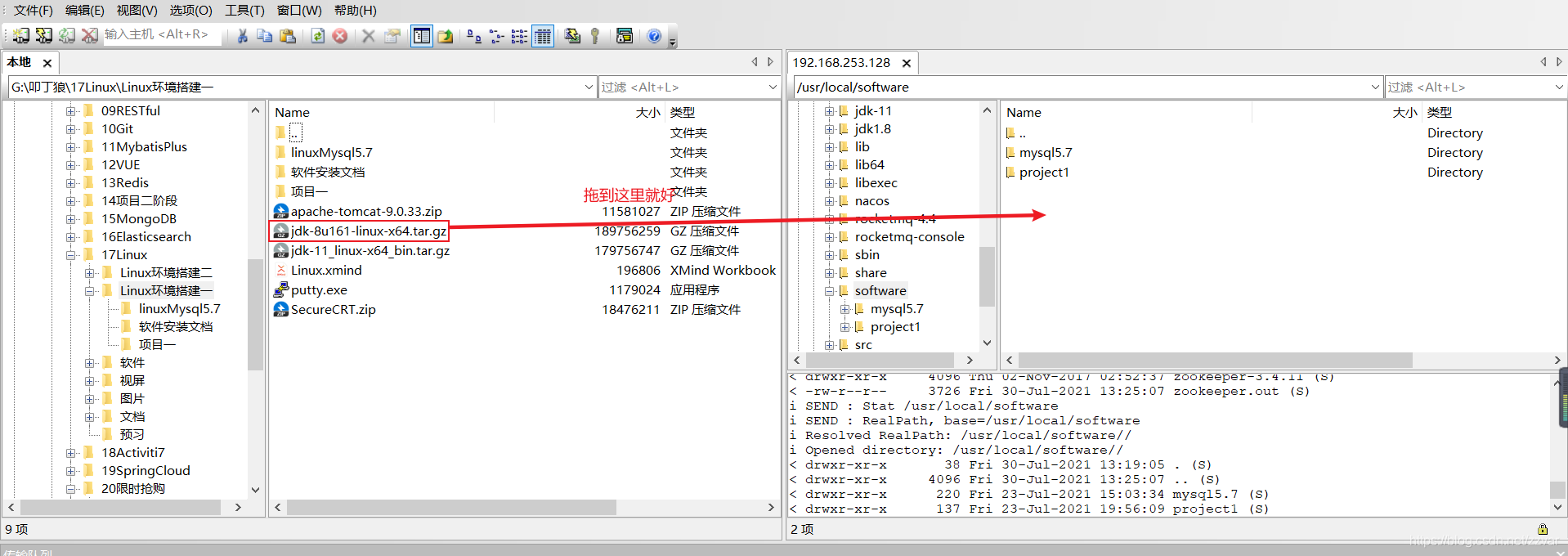Open the 帮助(H) menu
1568x556 pixels.
point(355,11)
